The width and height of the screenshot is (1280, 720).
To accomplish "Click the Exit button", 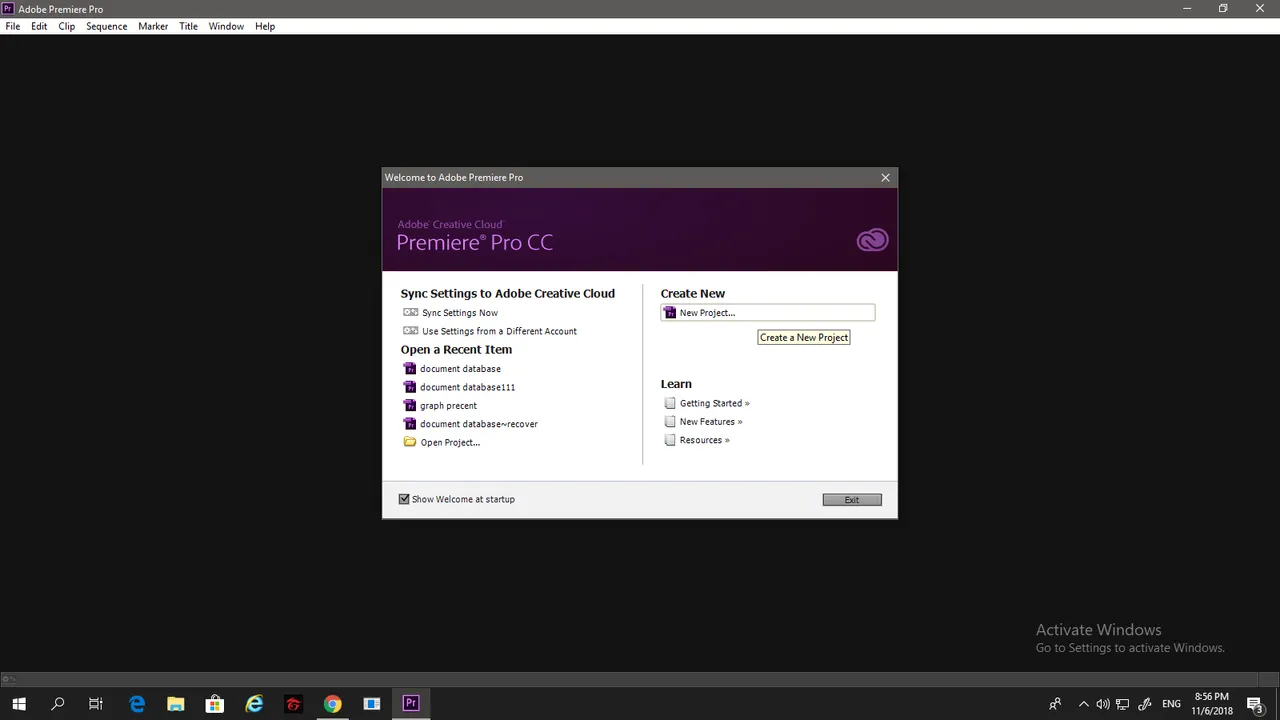I will 852,500.
